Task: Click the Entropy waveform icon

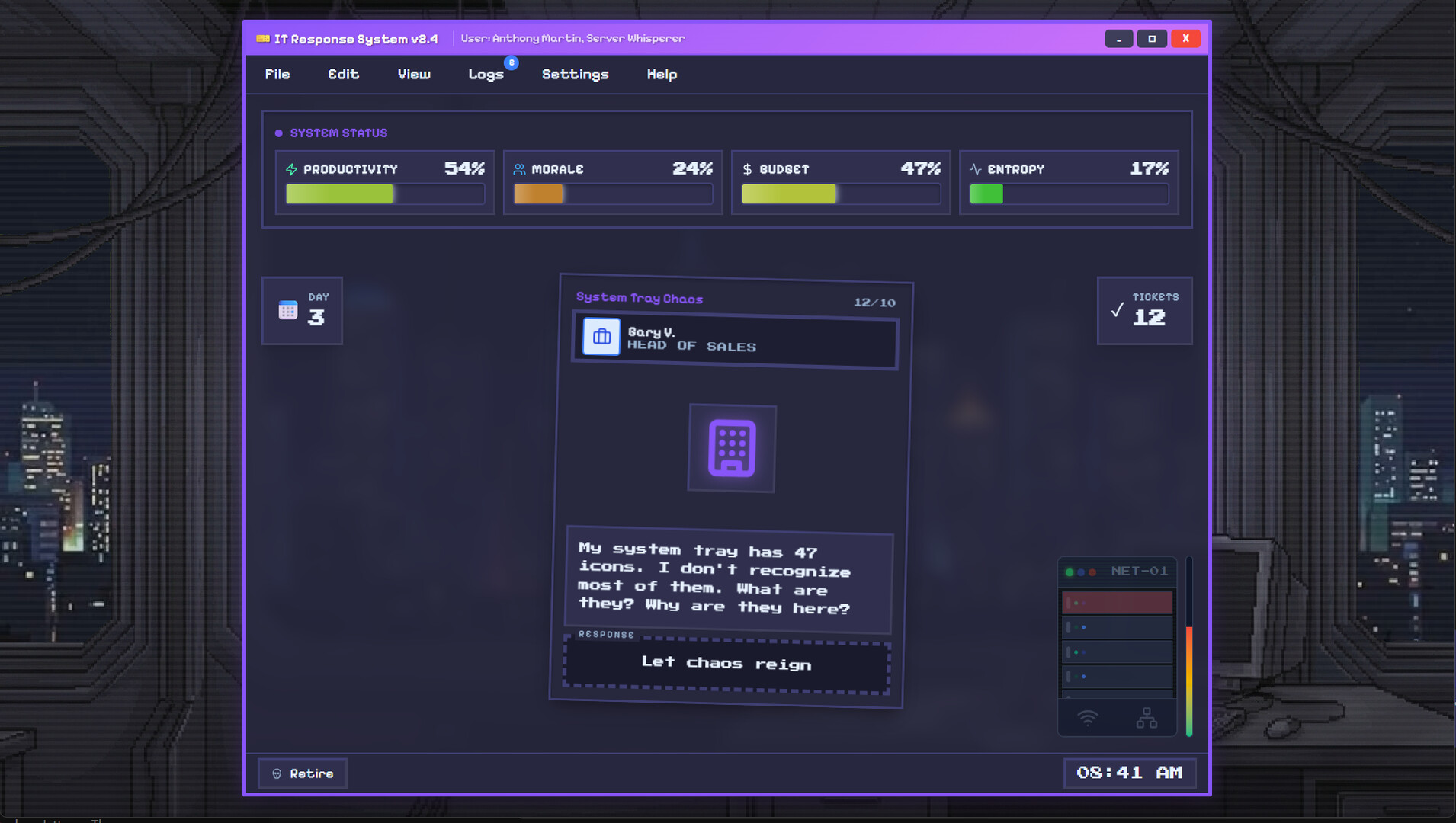Action: click(974, 168)
